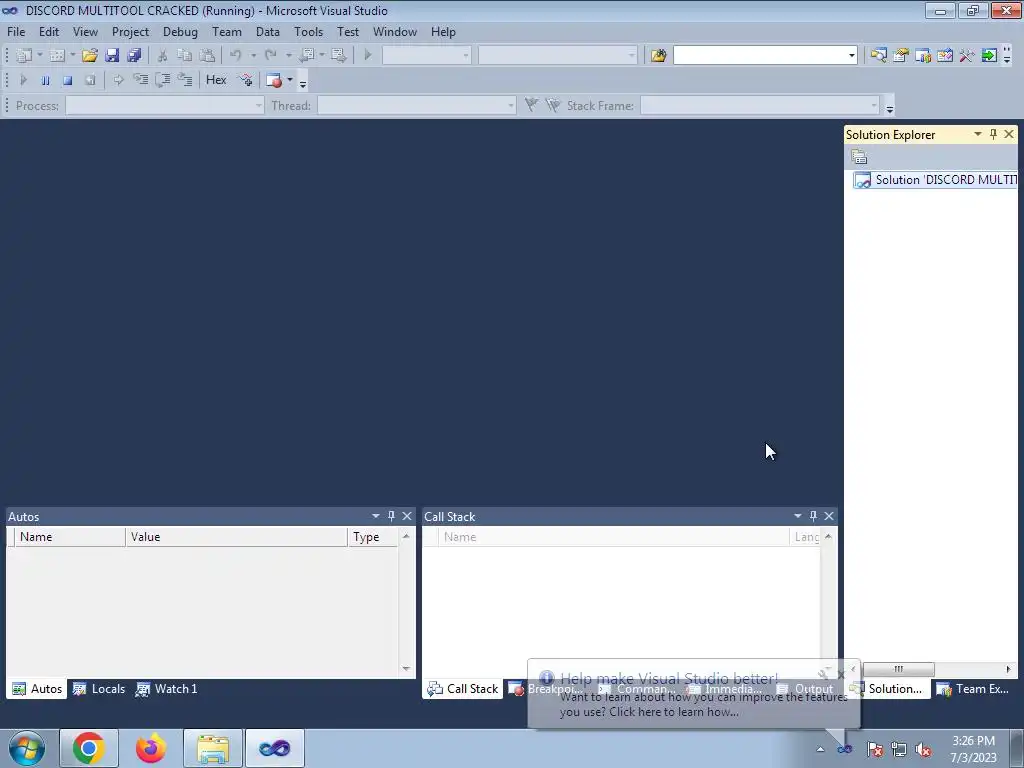The height and width of the screenshot is (768, 1024).
Task: Click the Undo arrow icon
Action: tap(236, 56)
